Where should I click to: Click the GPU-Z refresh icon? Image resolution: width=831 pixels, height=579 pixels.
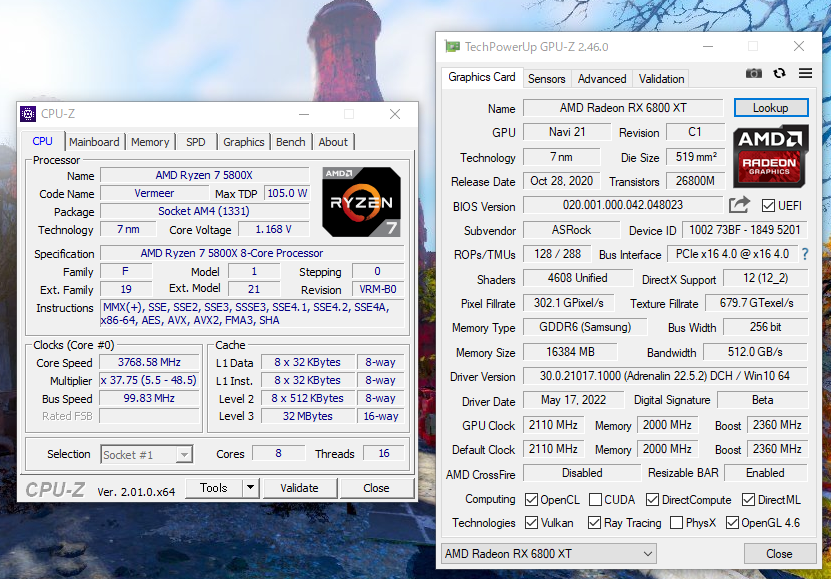tap(779, 73)
